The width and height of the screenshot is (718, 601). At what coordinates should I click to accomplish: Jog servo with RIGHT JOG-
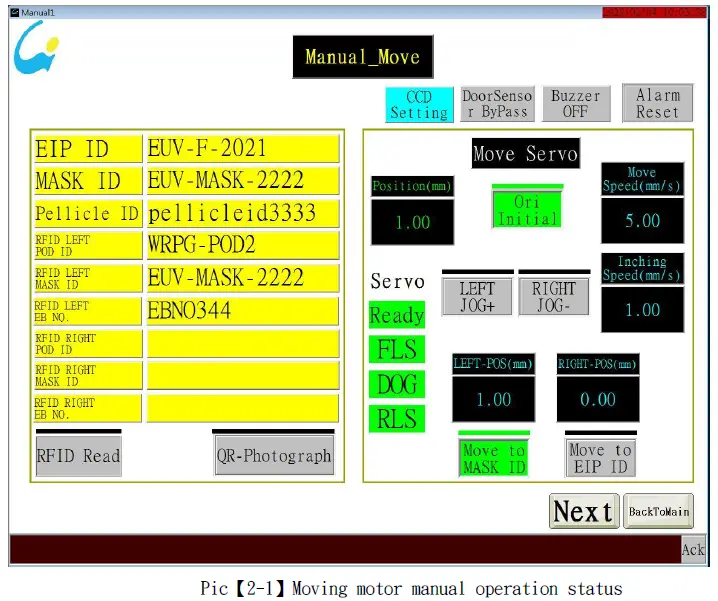[x=554, y=297]
